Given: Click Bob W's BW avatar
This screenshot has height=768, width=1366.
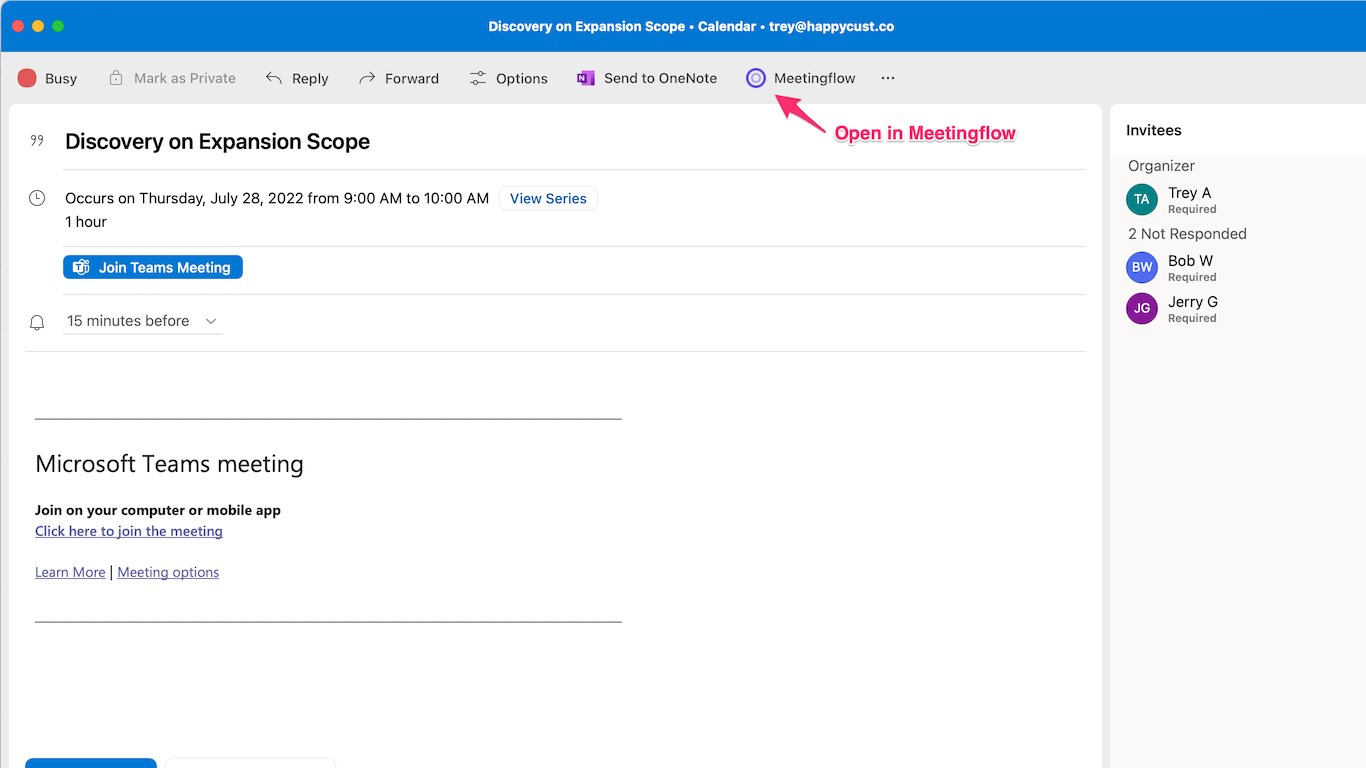Looking at the screenshot, I should point(1142,267).
